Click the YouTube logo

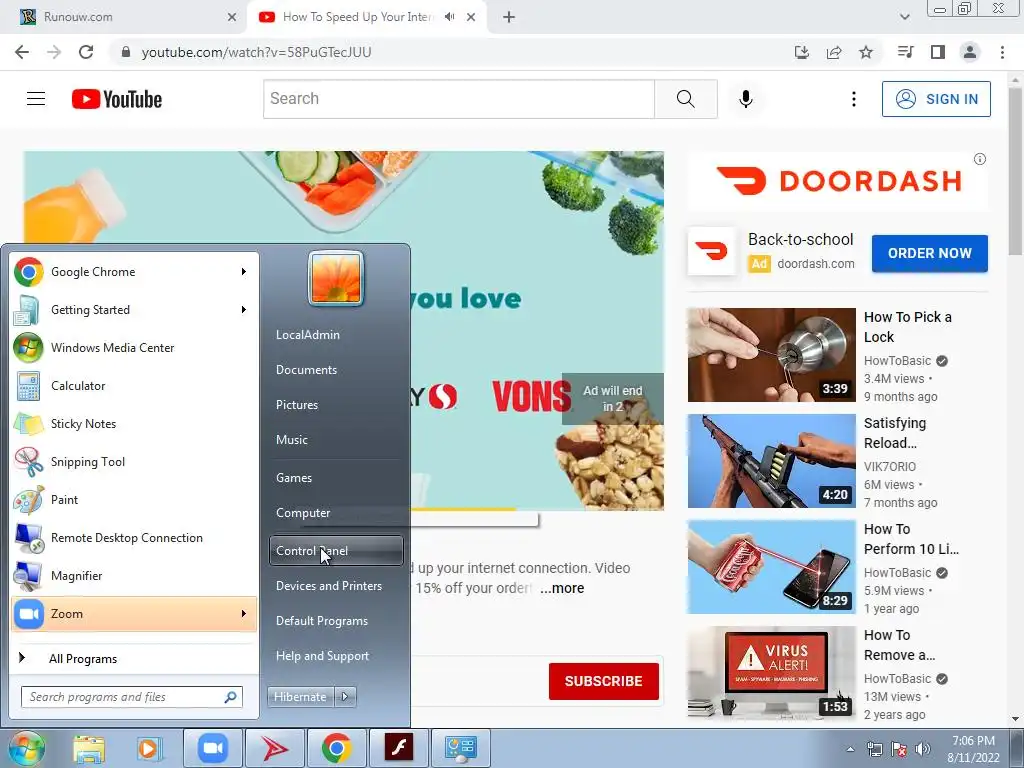coord(117,99)
